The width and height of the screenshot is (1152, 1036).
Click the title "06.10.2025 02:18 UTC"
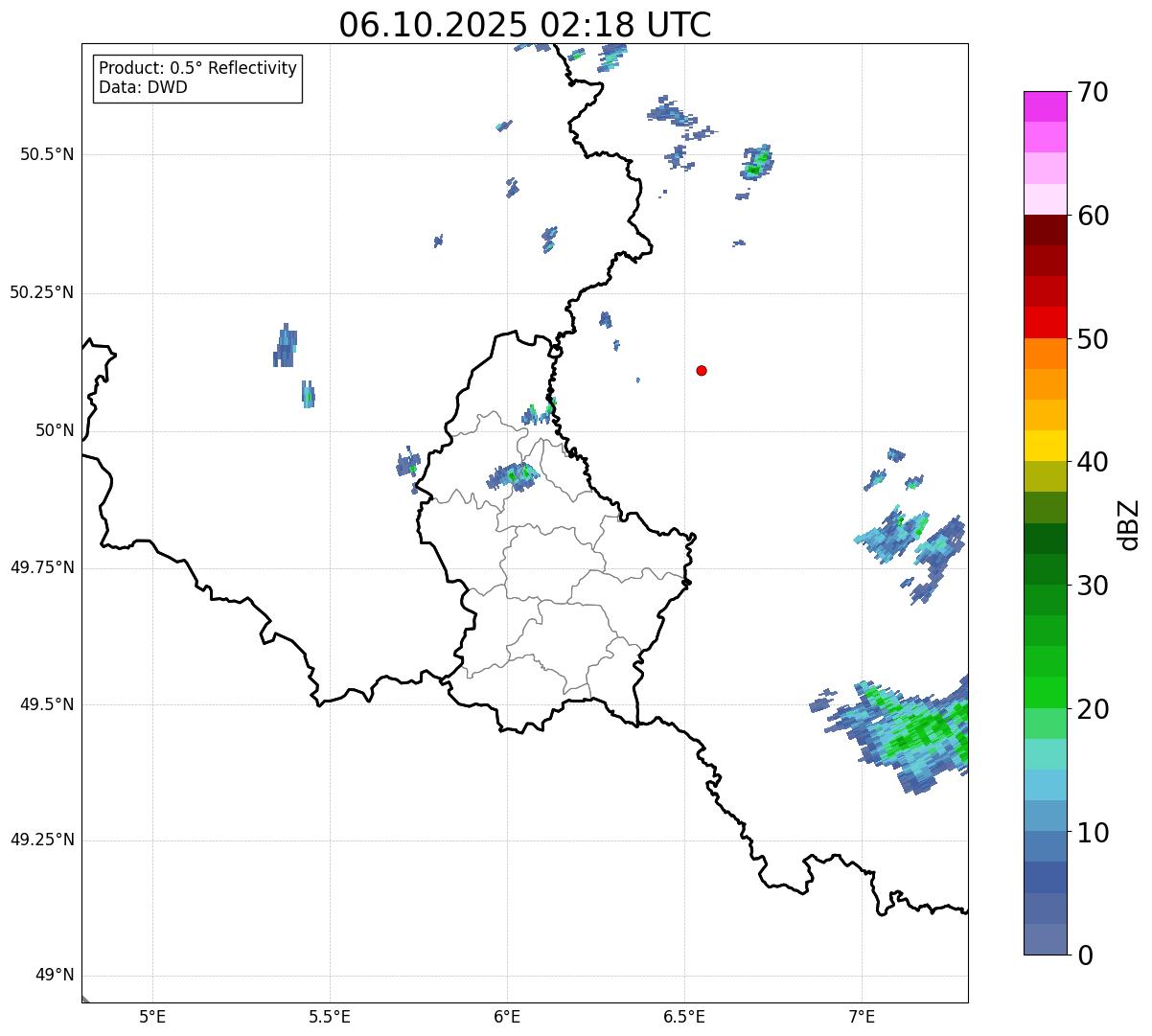coord(525,25)
